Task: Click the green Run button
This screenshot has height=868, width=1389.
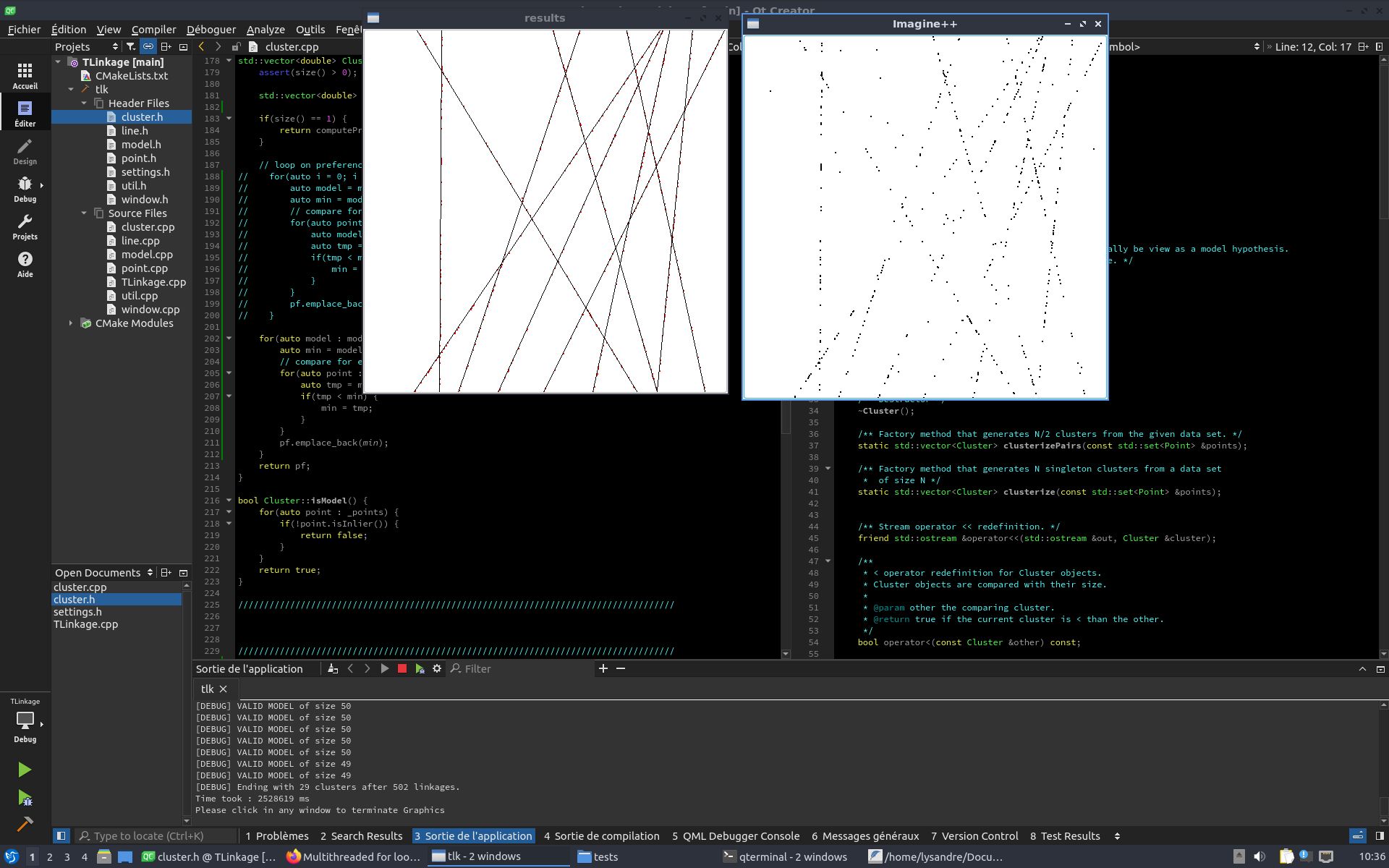Action: (x=25, y=770)
